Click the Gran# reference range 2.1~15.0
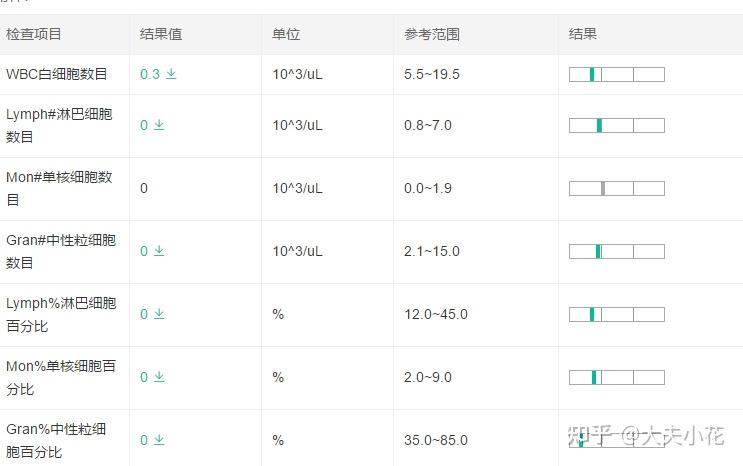The height and width of the screenshot is (466, 743). 432,251
